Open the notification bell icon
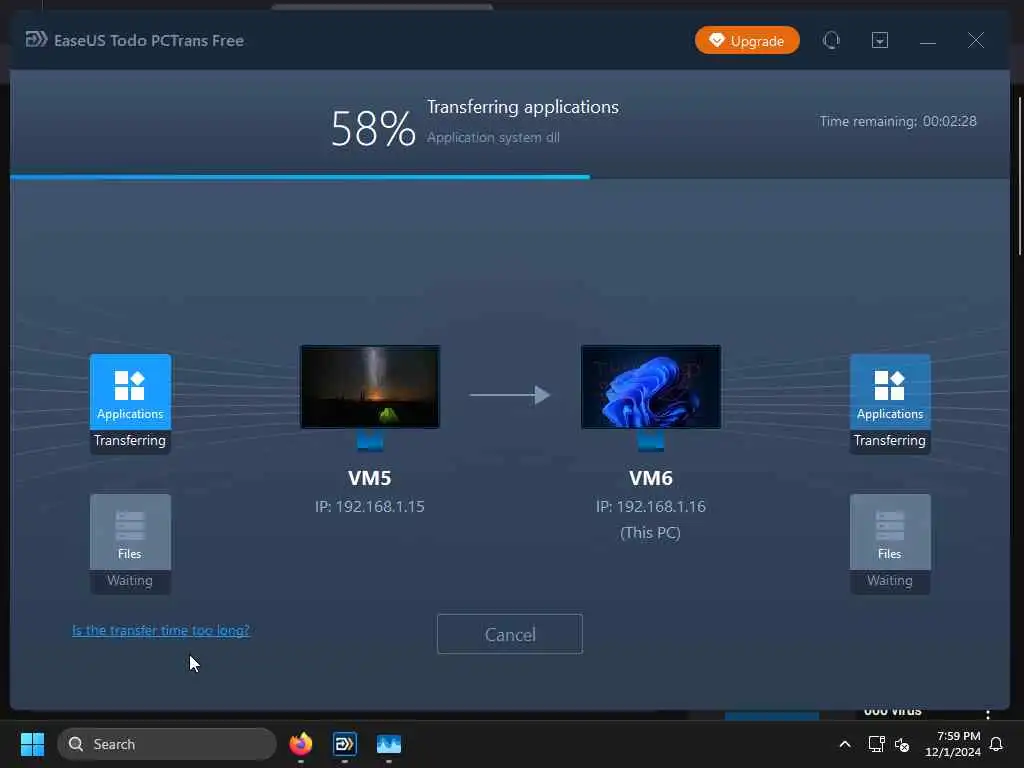 click(x=996, y=744)
